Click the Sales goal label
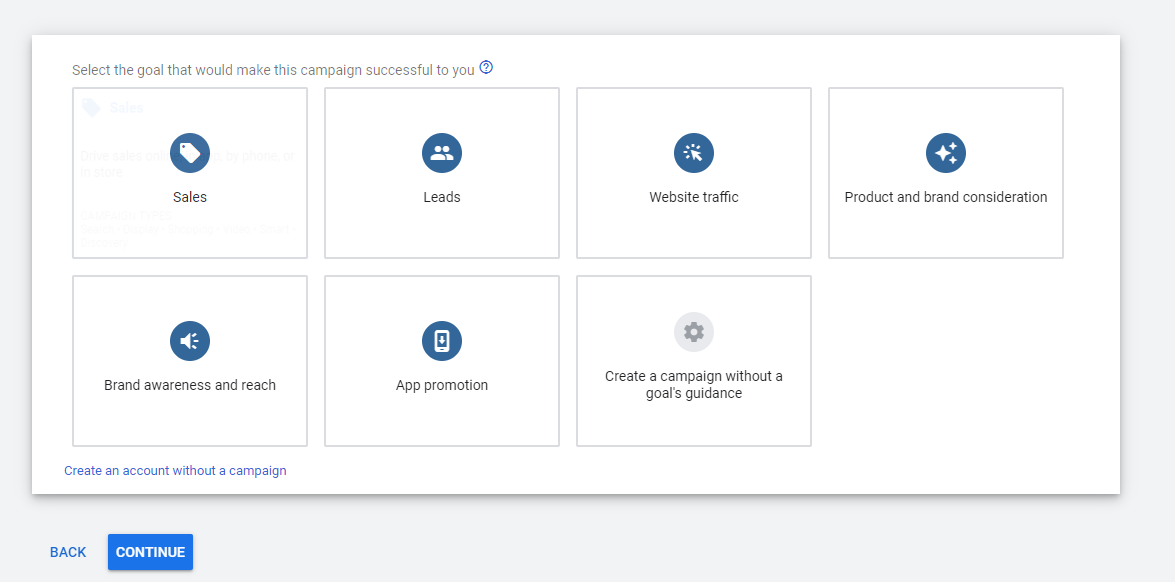The width and height of the screenshot is (1175, 582). click(190, 197)
